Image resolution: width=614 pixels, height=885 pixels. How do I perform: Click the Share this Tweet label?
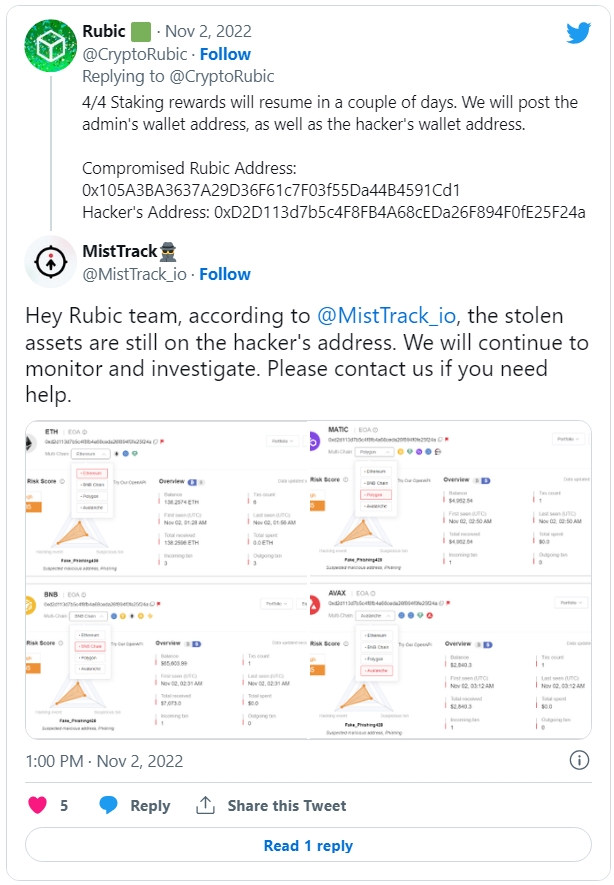point(287,805)
